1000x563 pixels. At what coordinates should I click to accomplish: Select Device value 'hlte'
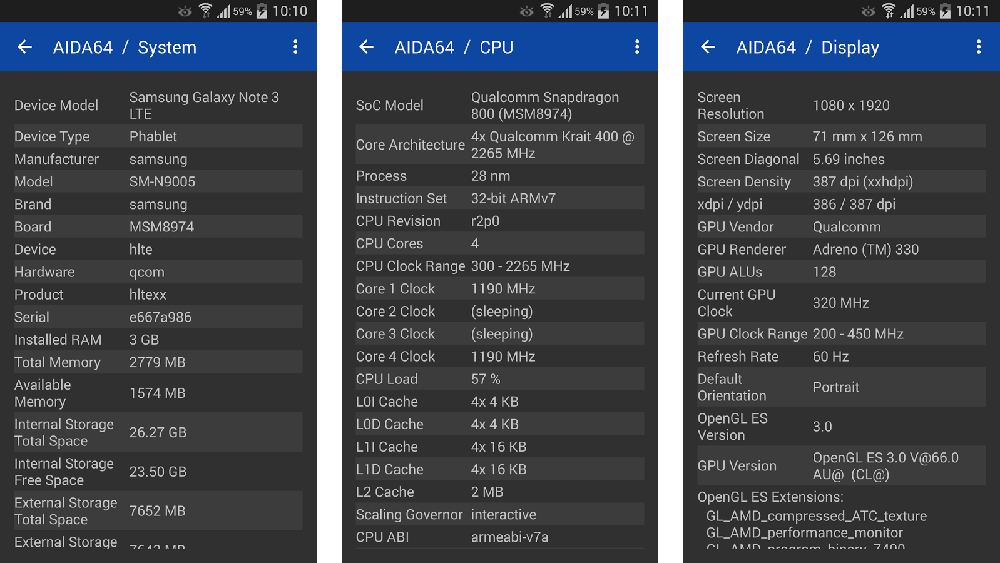click(x=140, y=249)
